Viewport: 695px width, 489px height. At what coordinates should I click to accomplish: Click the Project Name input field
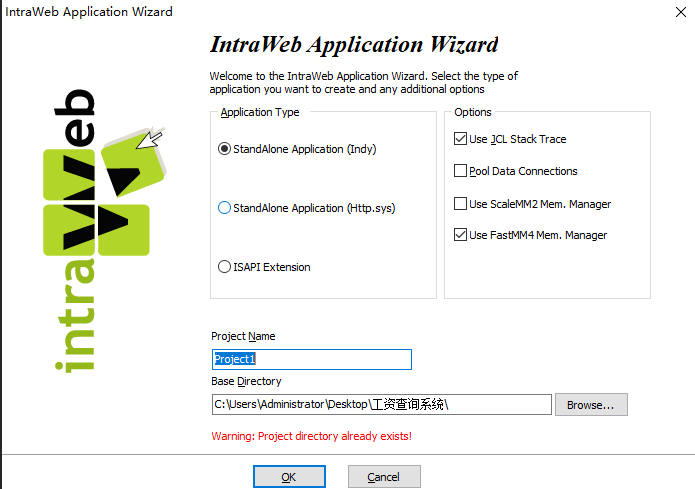(x=312, y=359)
